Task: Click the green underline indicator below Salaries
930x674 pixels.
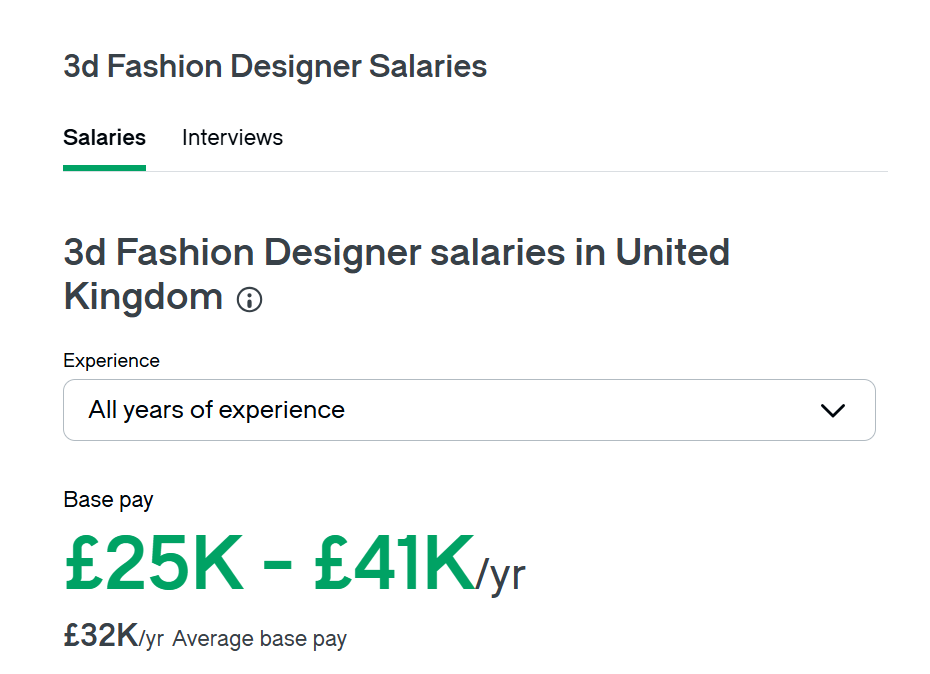Action: coord(104,168)
